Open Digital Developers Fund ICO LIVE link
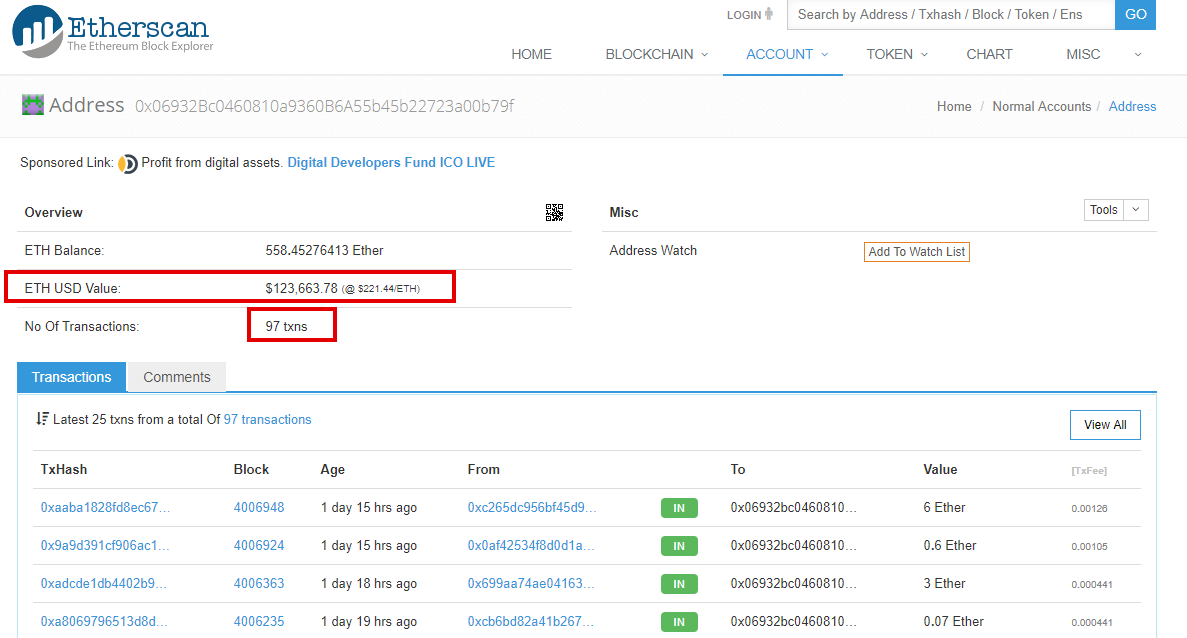 (x=391, y=163)
